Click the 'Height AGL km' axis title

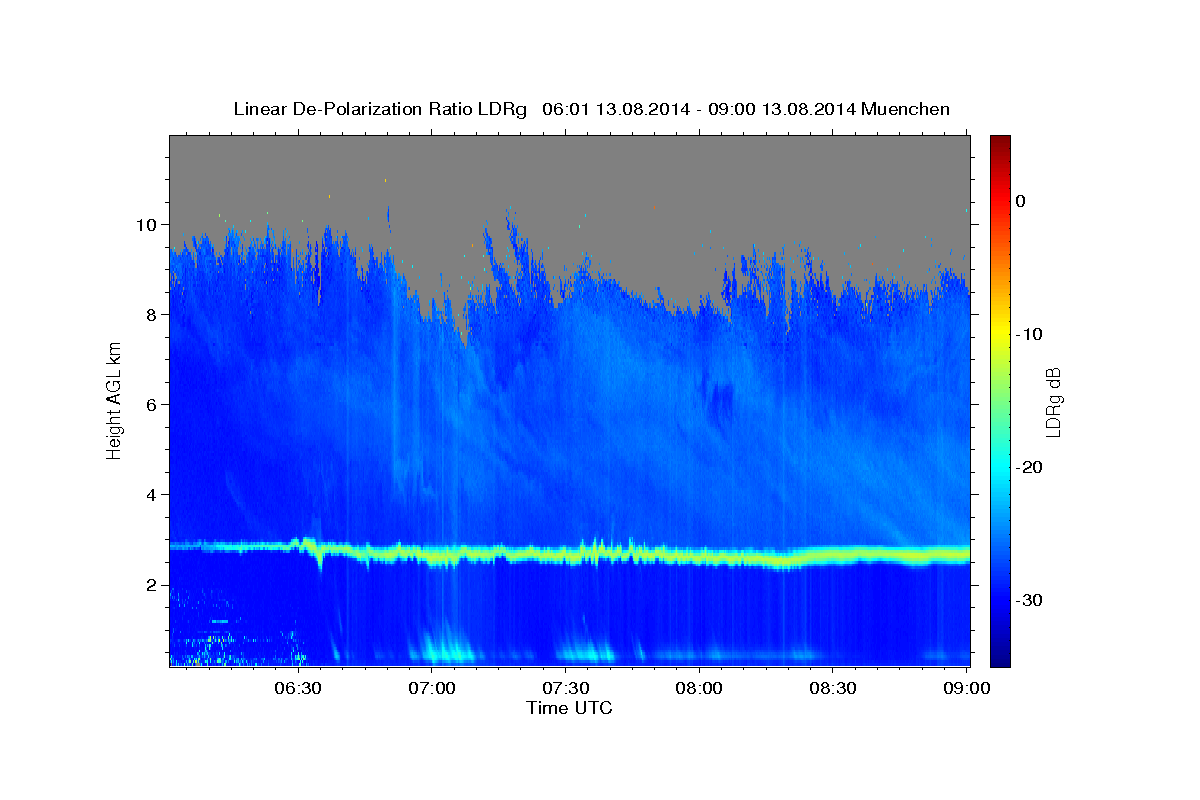(x=115, y=400)
